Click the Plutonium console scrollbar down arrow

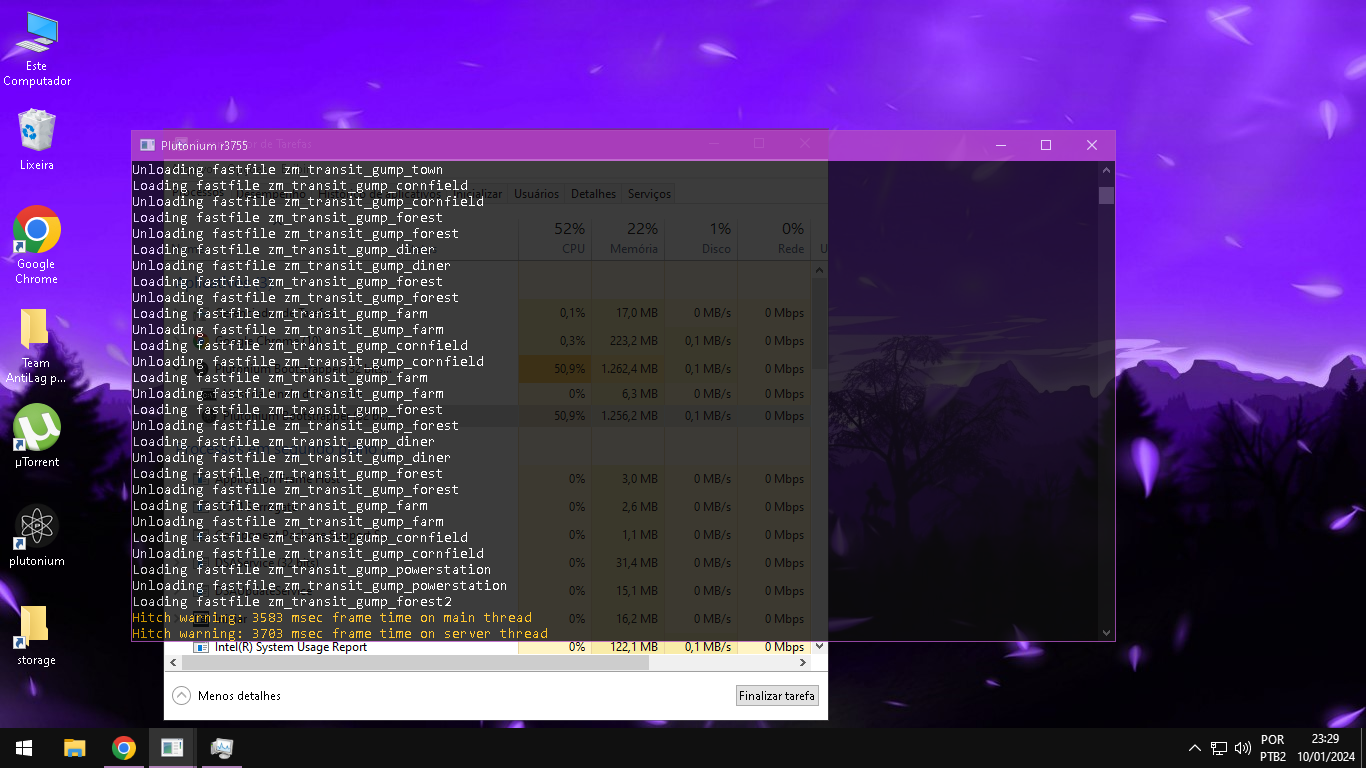1106,632
